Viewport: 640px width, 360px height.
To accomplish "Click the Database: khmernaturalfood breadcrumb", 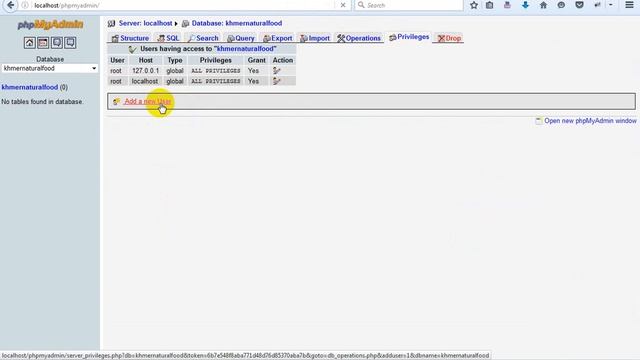I will pyautogui.click(x=237, y=23).
